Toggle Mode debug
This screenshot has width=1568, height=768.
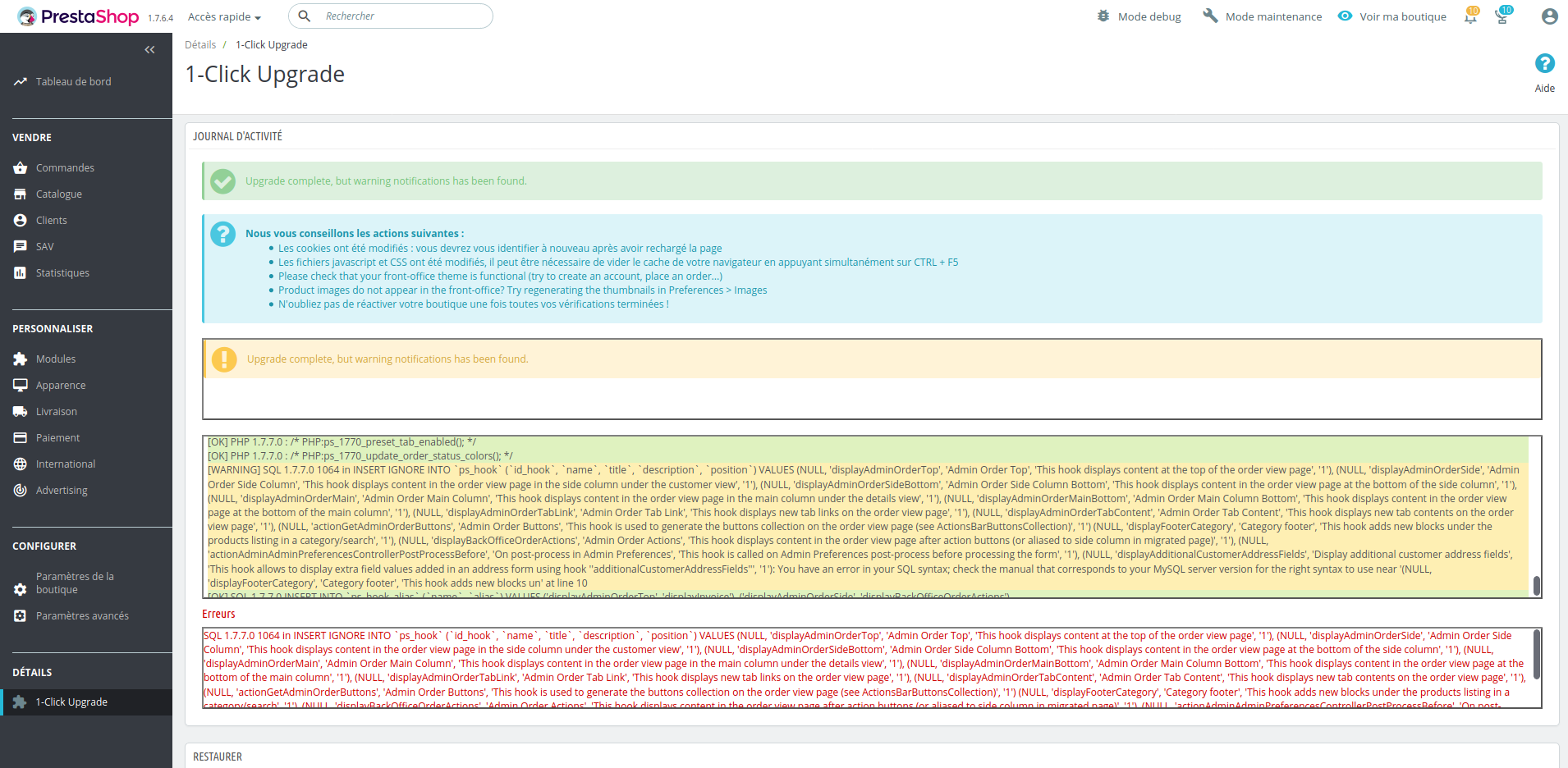pos(1138,16)
